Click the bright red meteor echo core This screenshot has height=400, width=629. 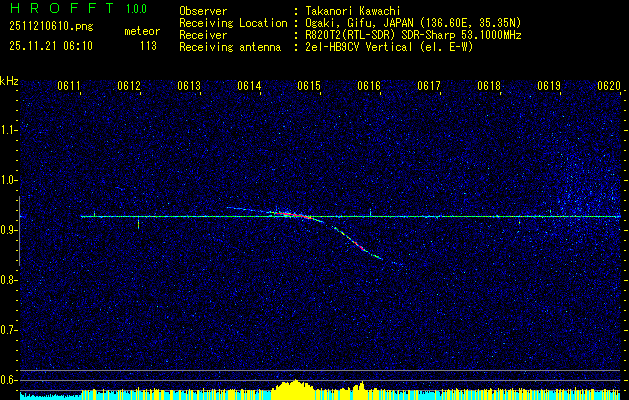pos(288,213)
